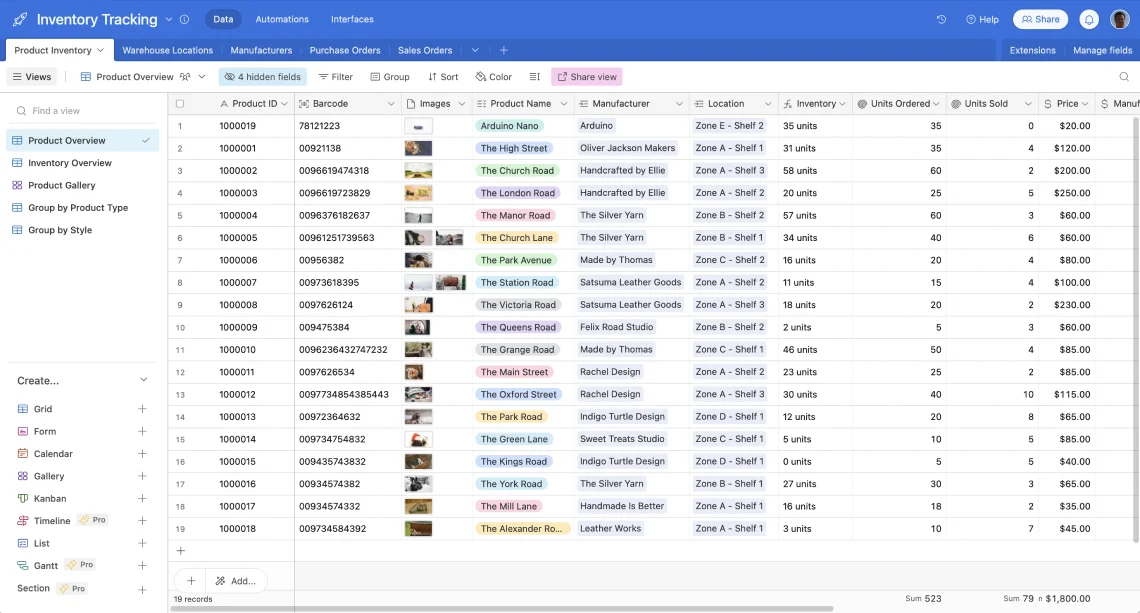Open the 4 hidden fields menu

pos(262,77)
